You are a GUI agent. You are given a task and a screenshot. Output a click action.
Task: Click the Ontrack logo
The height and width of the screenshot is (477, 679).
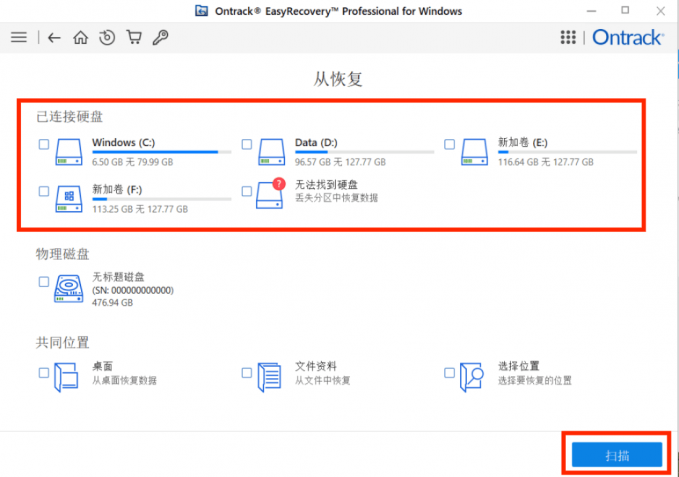[627, 38]
